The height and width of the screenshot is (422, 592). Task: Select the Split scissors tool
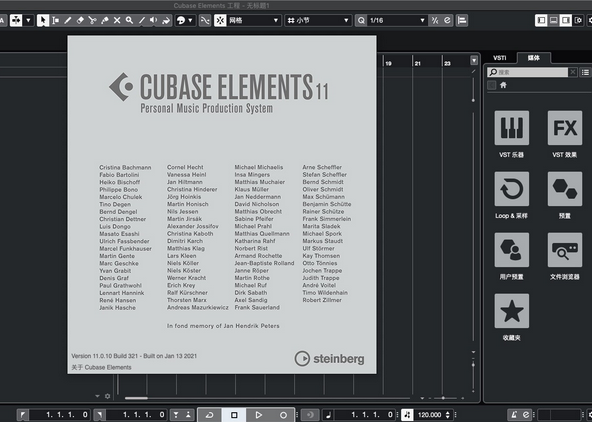92,20
